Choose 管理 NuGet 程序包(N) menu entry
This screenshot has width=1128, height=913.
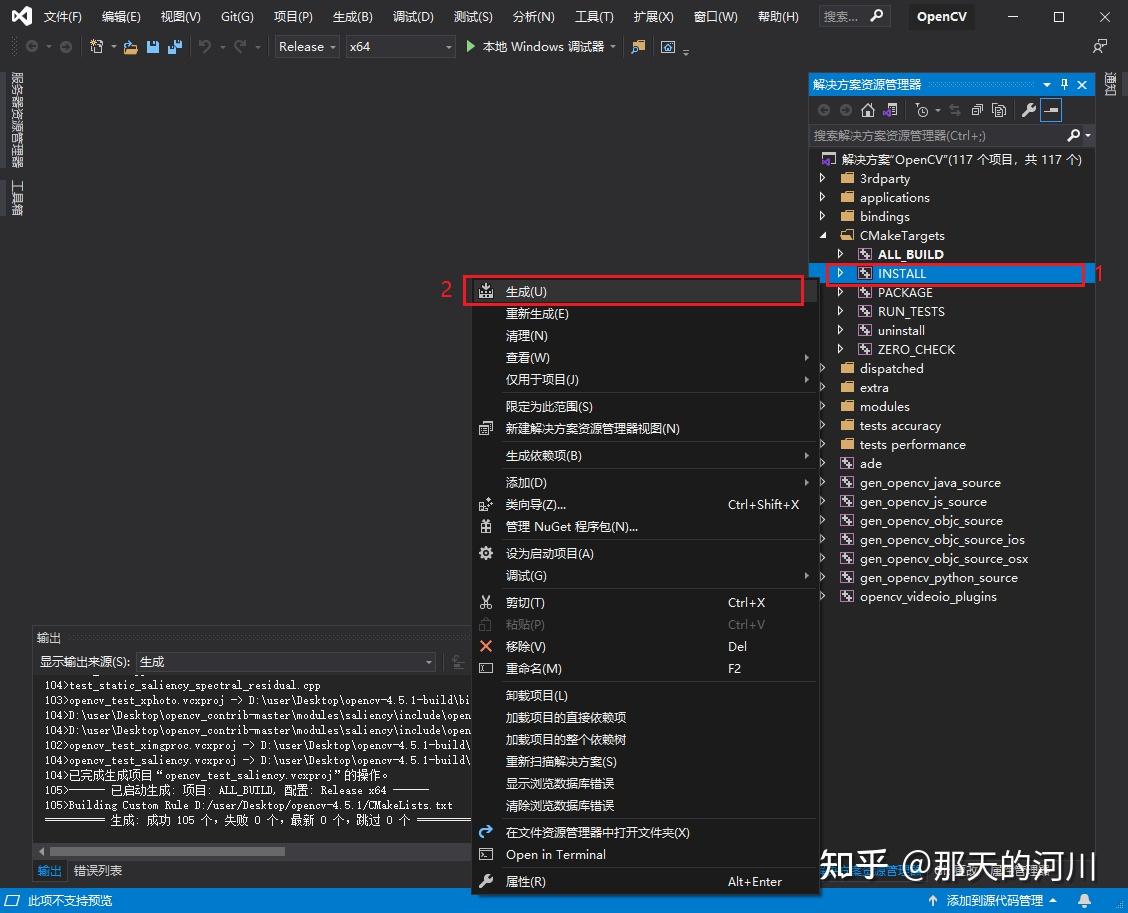pyautogui.click(x=644, y=527)
